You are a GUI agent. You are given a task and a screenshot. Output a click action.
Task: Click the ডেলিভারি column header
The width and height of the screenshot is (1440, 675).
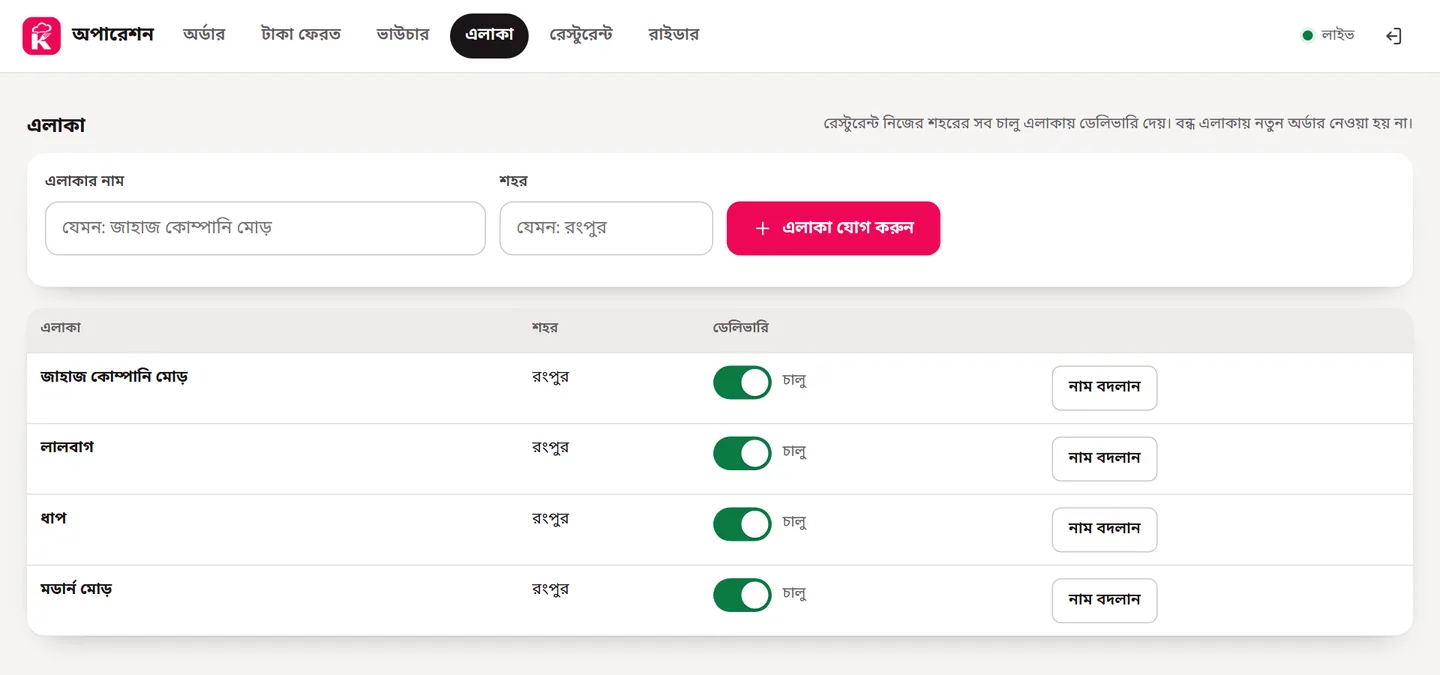pyautogui.click(x=741, y=328)
